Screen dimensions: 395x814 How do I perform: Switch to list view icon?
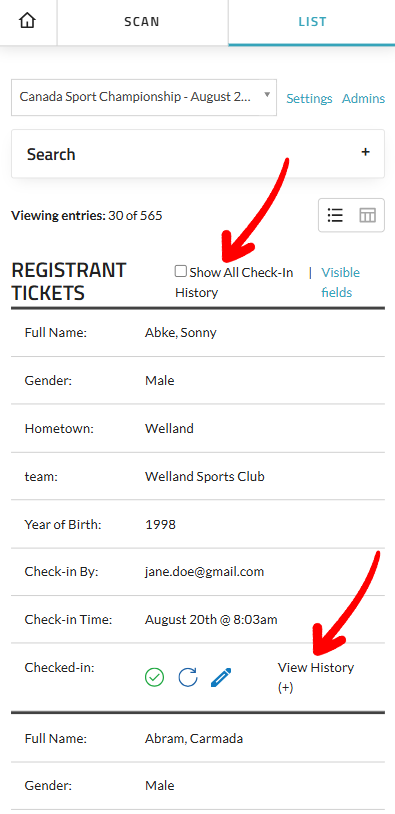[x=335, y=215]
